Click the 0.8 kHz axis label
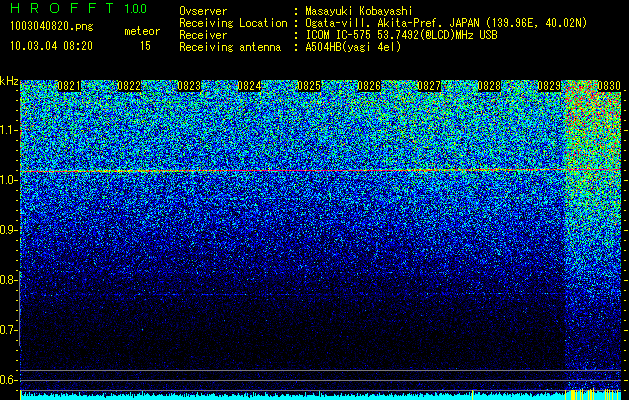 [9, 280]
